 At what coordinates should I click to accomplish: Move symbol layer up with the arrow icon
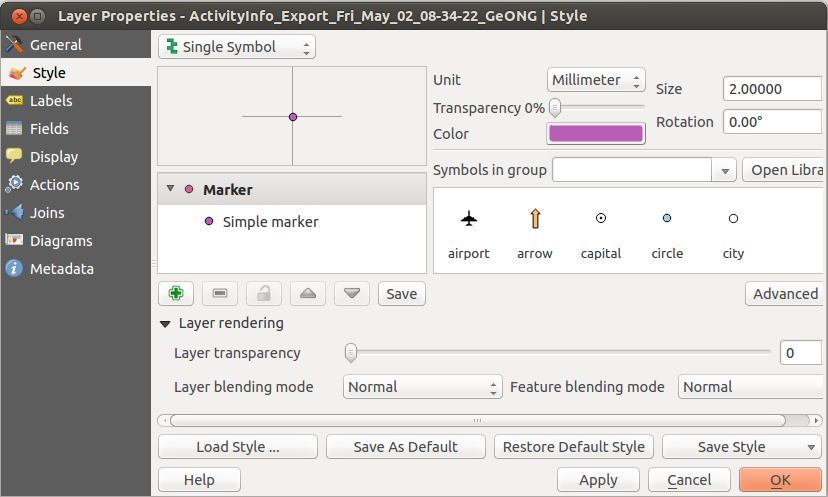(308, 294)
